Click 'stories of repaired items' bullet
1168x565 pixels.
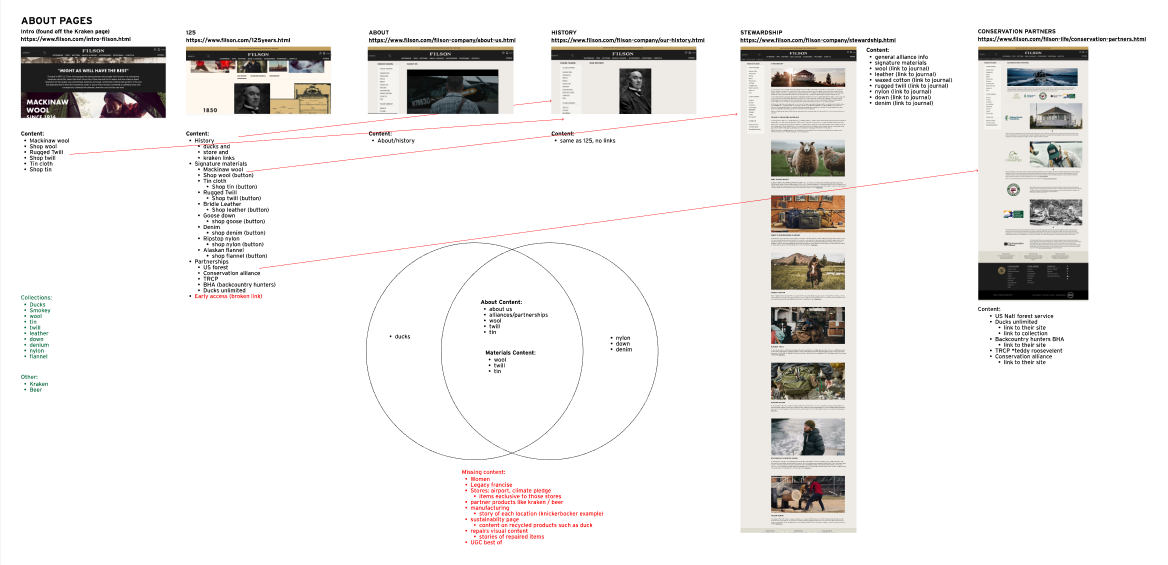(x=512, y=537)
